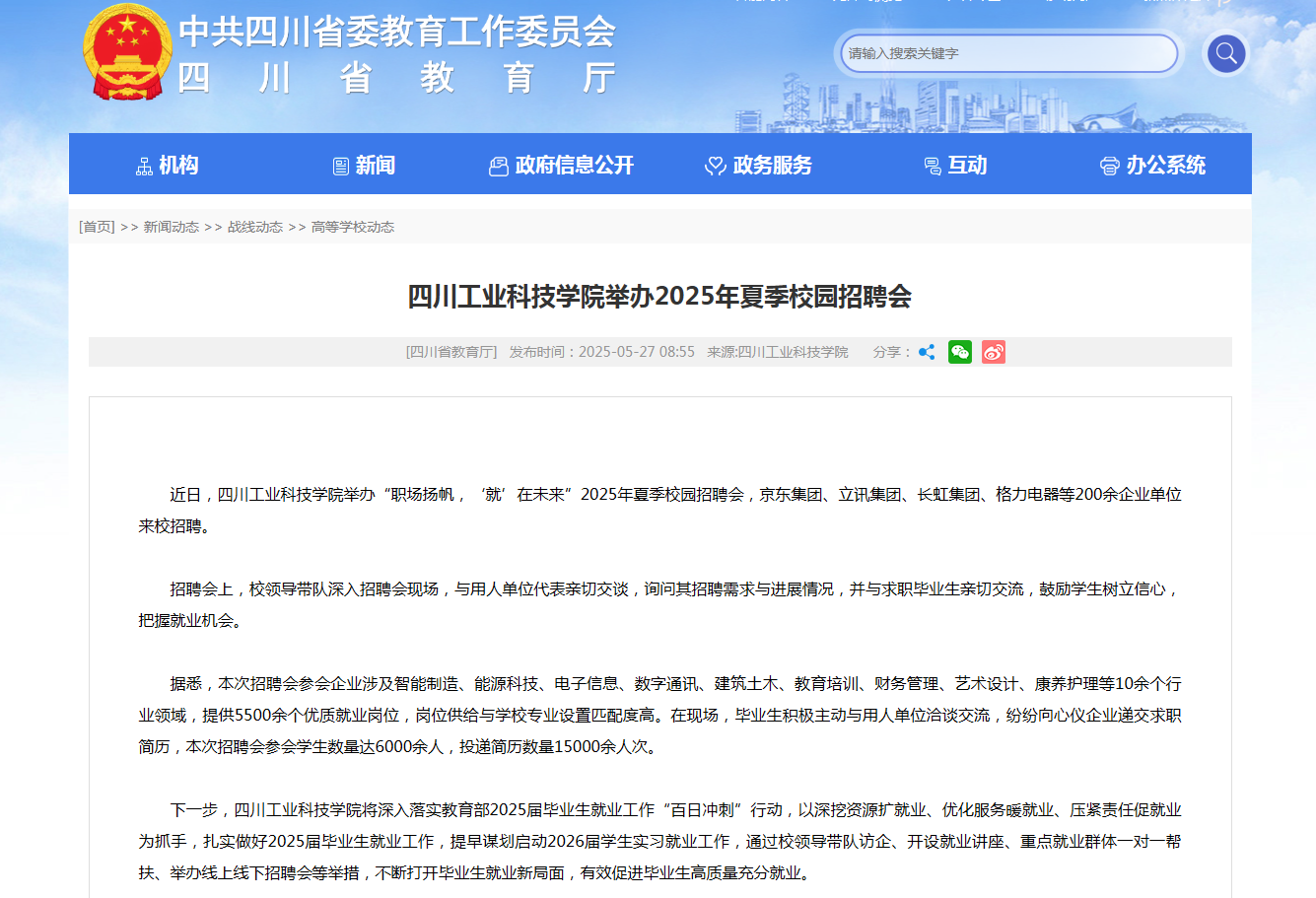Navigate to the 战线动态 breadcrumb link
The height and width of the screenshot is (898, 1316).
click(x=254, y=227)
